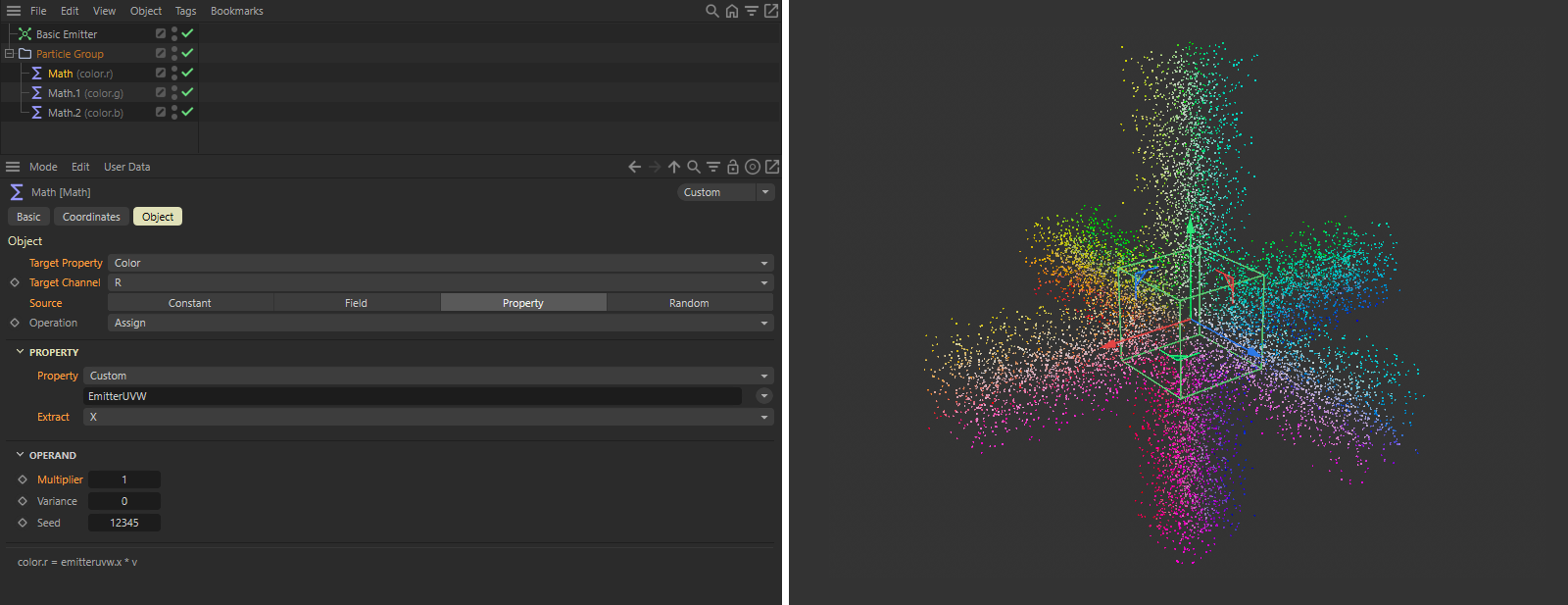Go back with the Attribute Manager left arrow
The width and height of the screenshot is (1568, 605).
click(635, 167)
